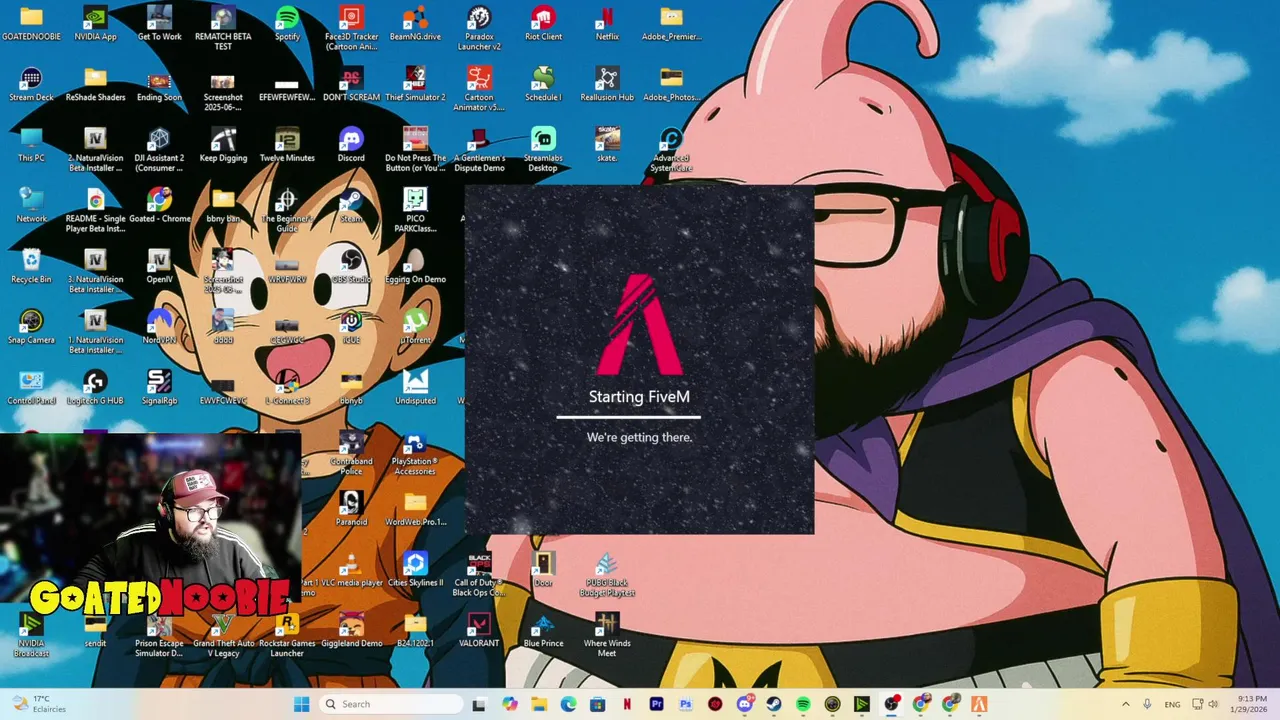Viewport: 1280px width, 720px height.
Task: Select Thief Simulator 2 desktop icon
Action: pos(415,84)
